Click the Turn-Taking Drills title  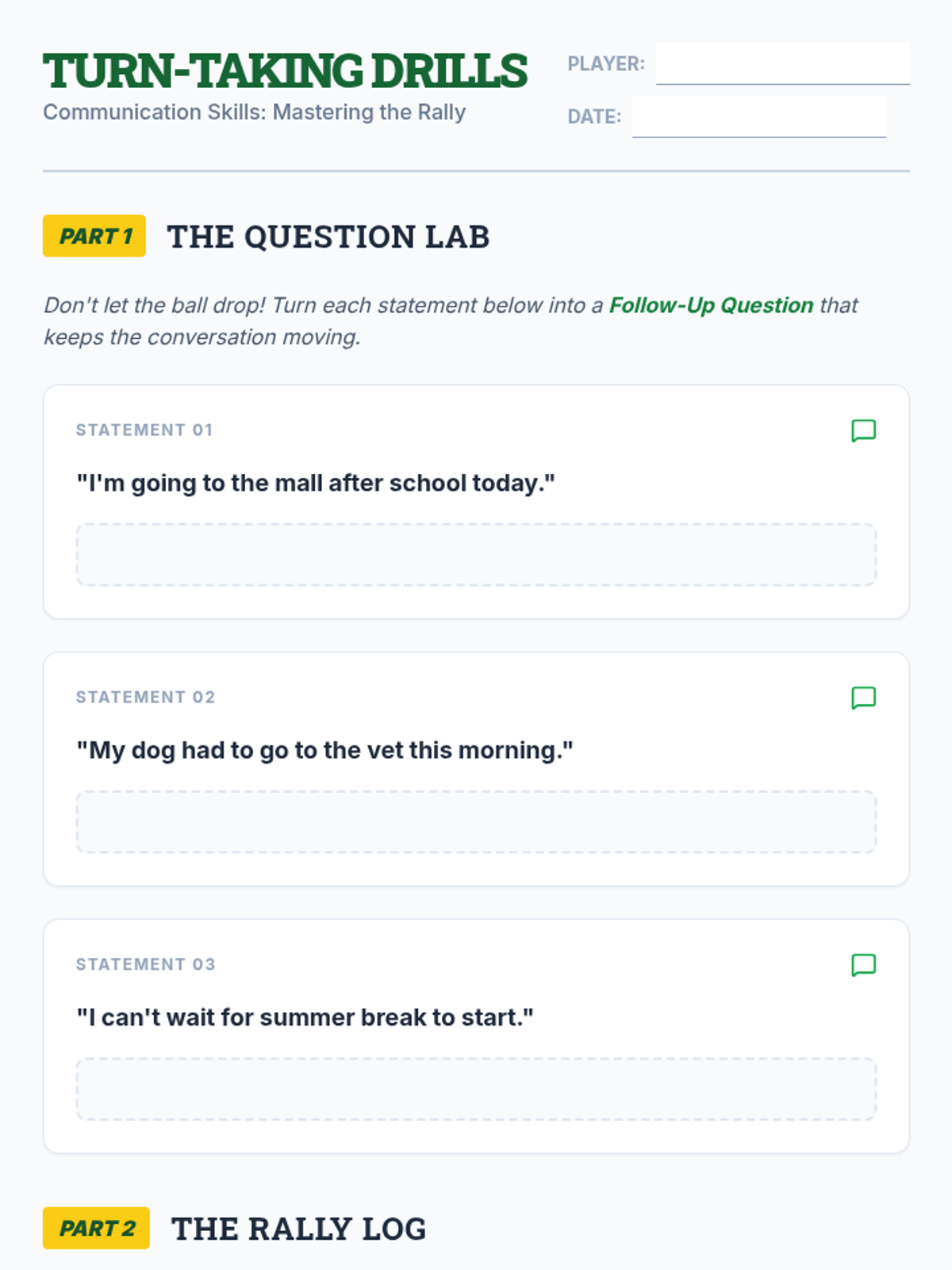pos(285,71)
